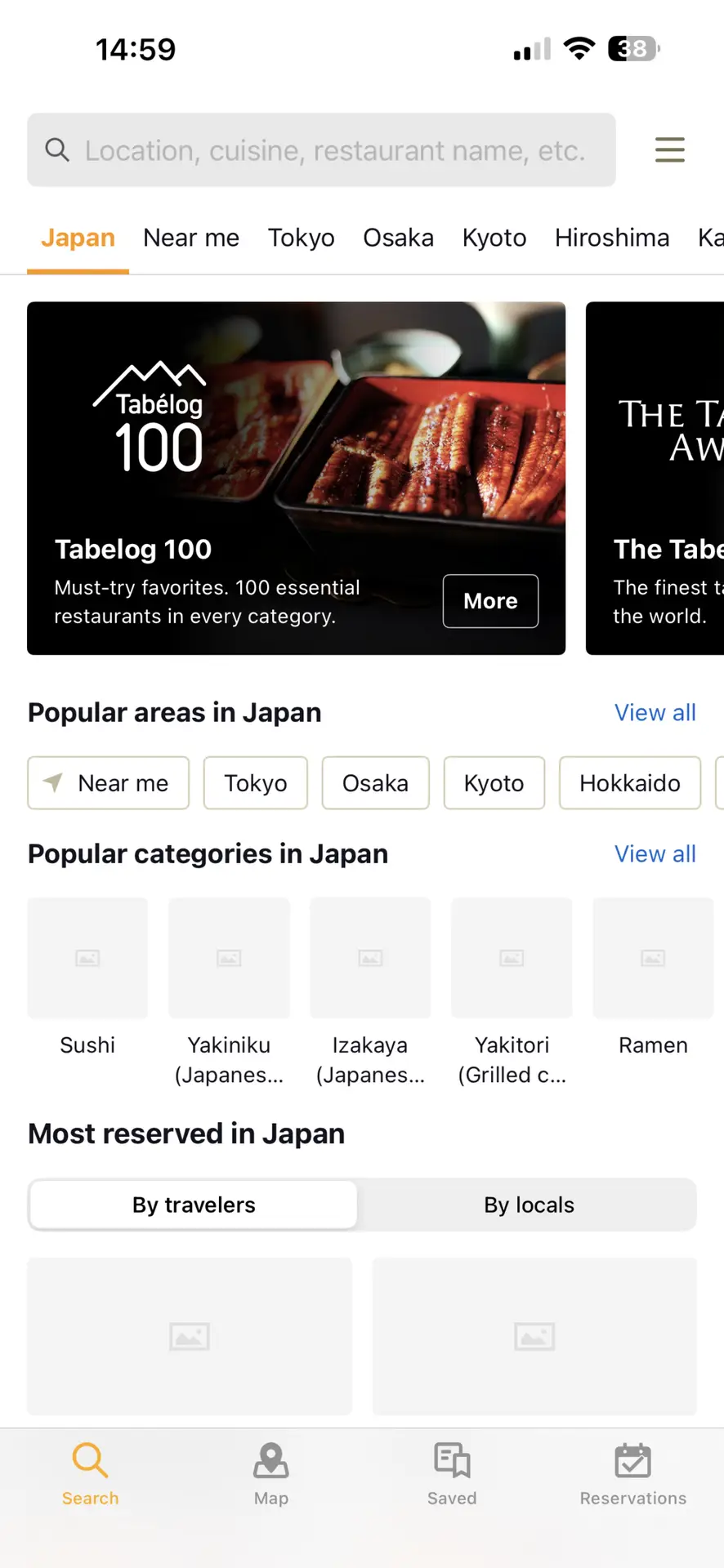Viewport: 724px width, 1568px height.
Task: Tap the Search icon in bottom bar
Action: [x=90, y=1461]
